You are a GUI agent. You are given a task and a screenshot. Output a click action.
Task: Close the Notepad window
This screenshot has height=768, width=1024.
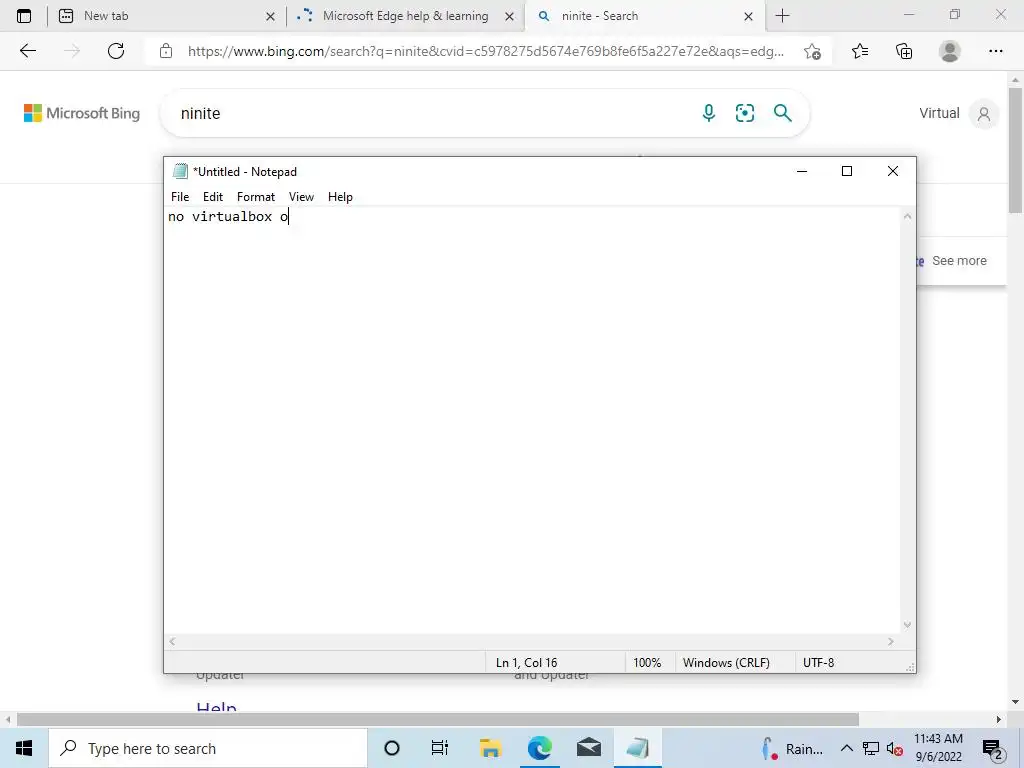[893, 171]
